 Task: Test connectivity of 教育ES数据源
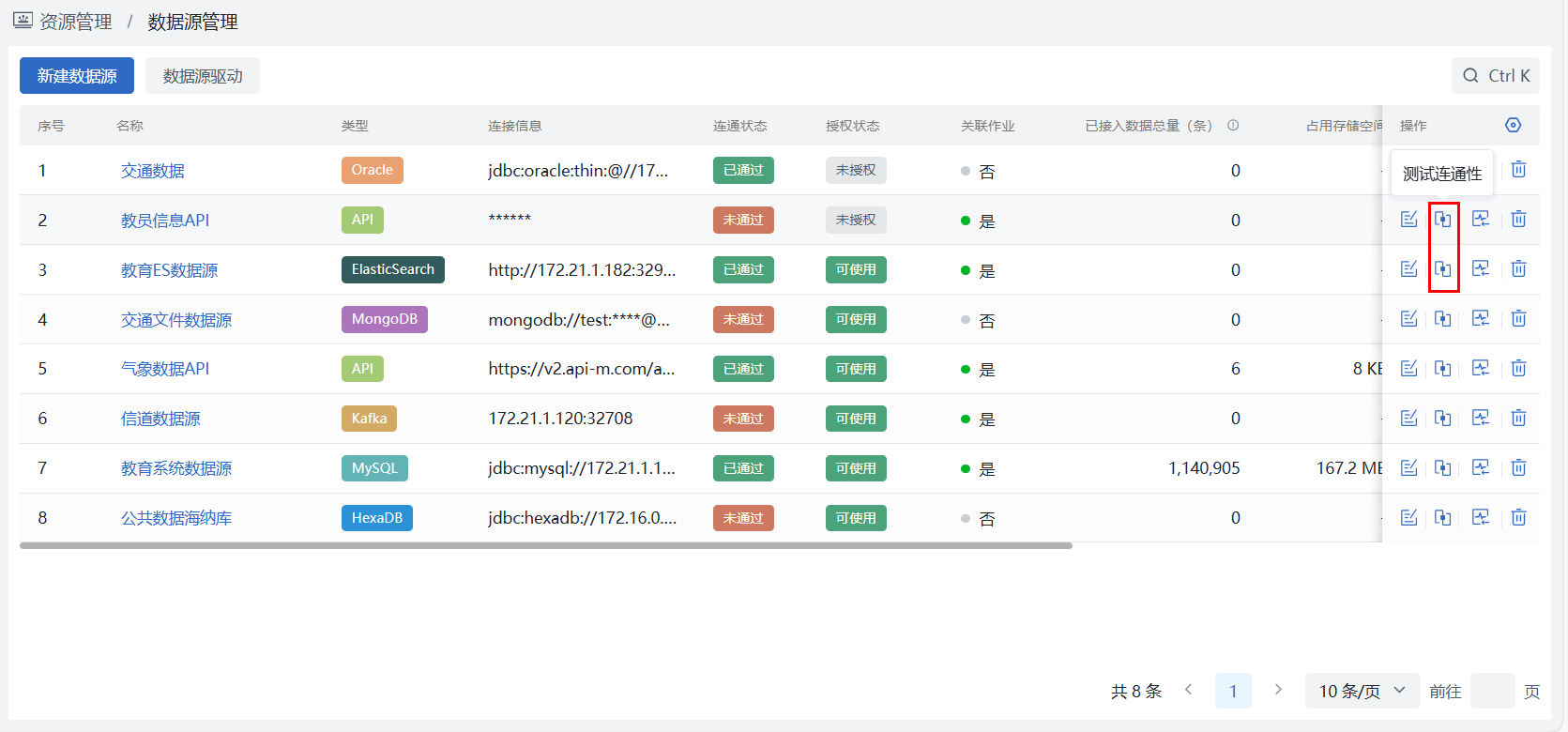click(1443, 269)
